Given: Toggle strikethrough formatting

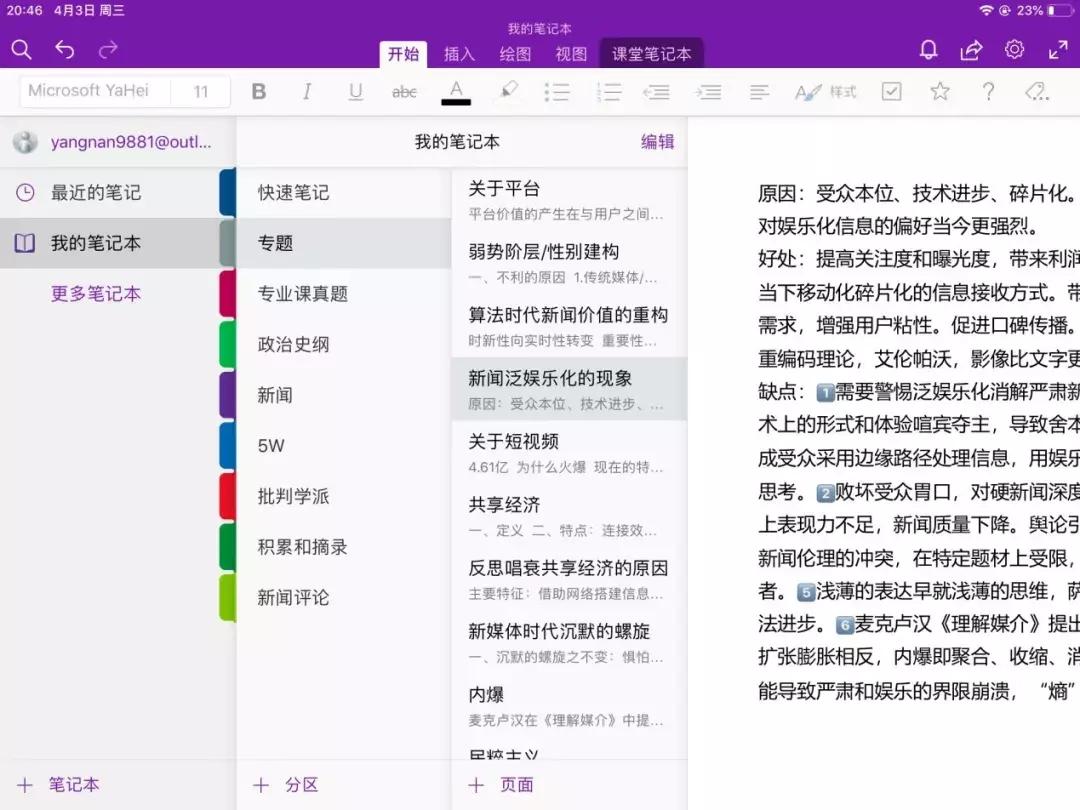Looking at the screenshot, I should (x=405, y=91).
